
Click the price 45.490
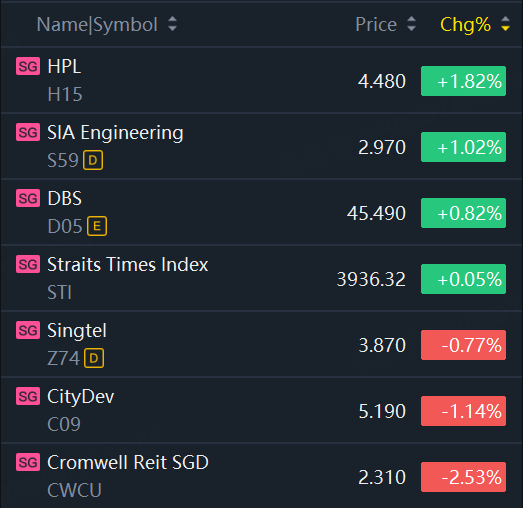tap(376, 213)
